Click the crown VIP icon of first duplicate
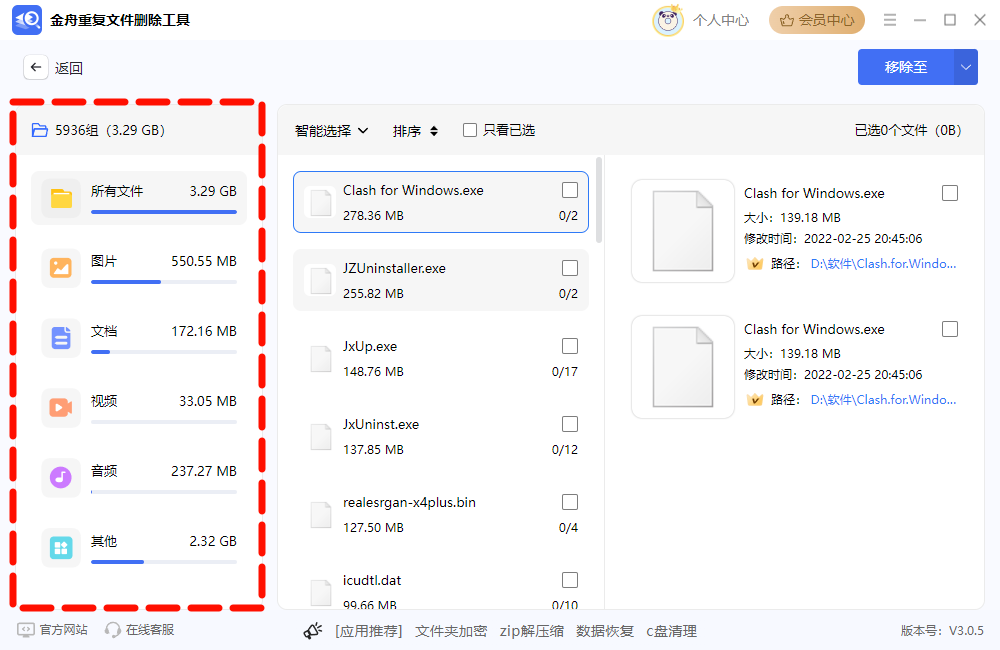 coord(754,263)
